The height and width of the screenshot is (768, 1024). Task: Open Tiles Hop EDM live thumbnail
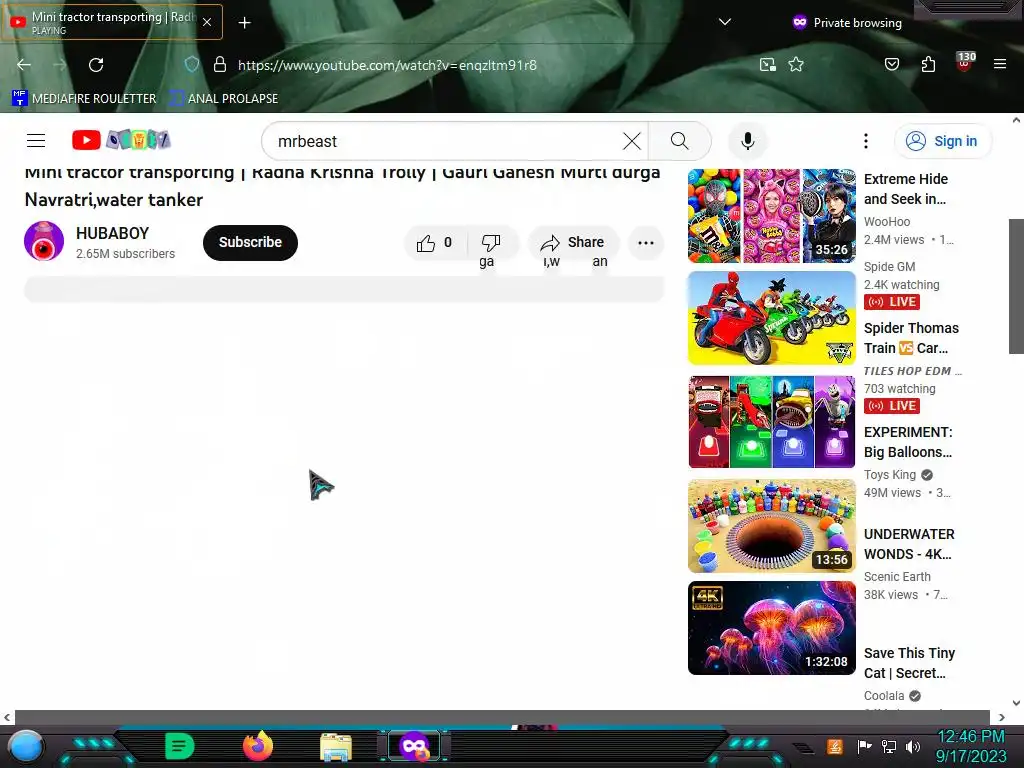[x=771, y=422]
